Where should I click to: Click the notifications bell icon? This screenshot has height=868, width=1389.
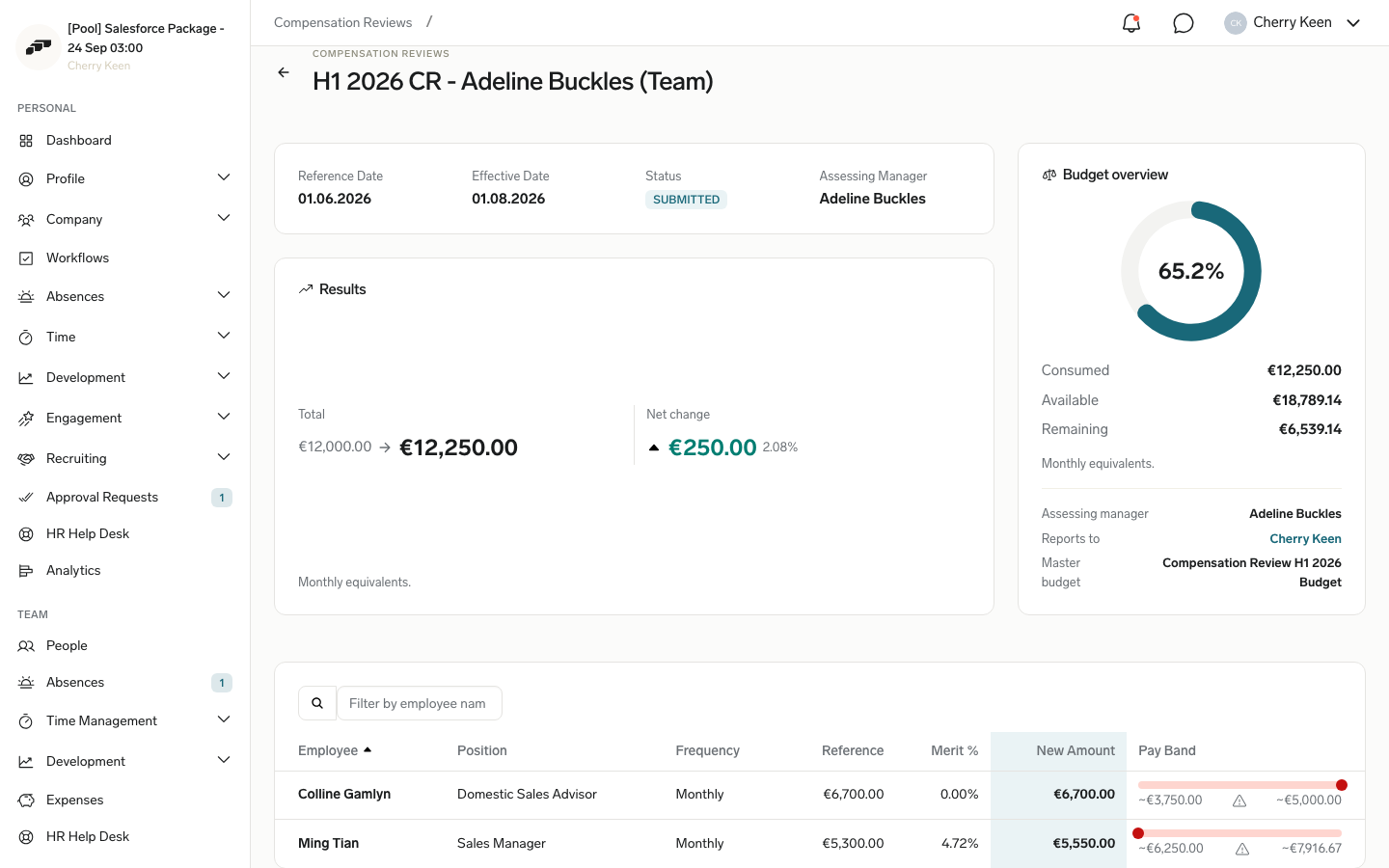[x=1131, y=23]
